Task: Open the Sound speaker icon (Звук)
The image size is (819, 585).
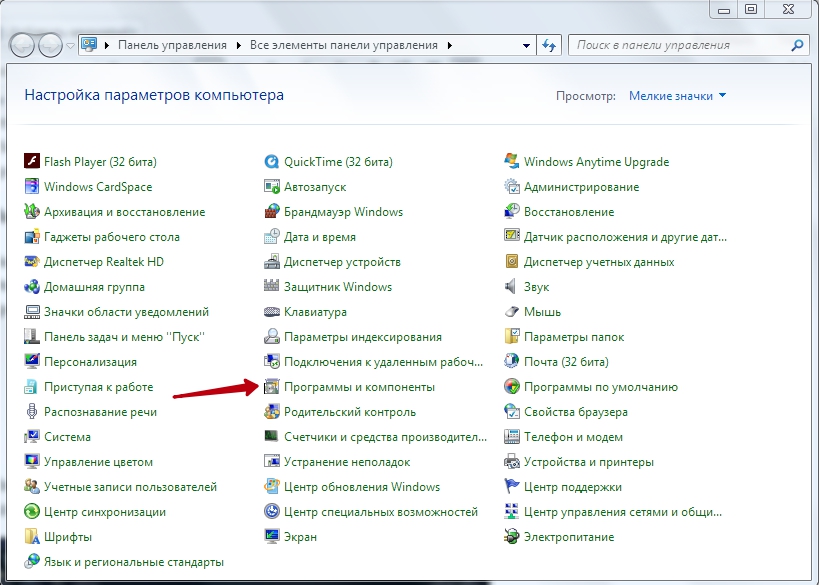Action: point(512,287)
